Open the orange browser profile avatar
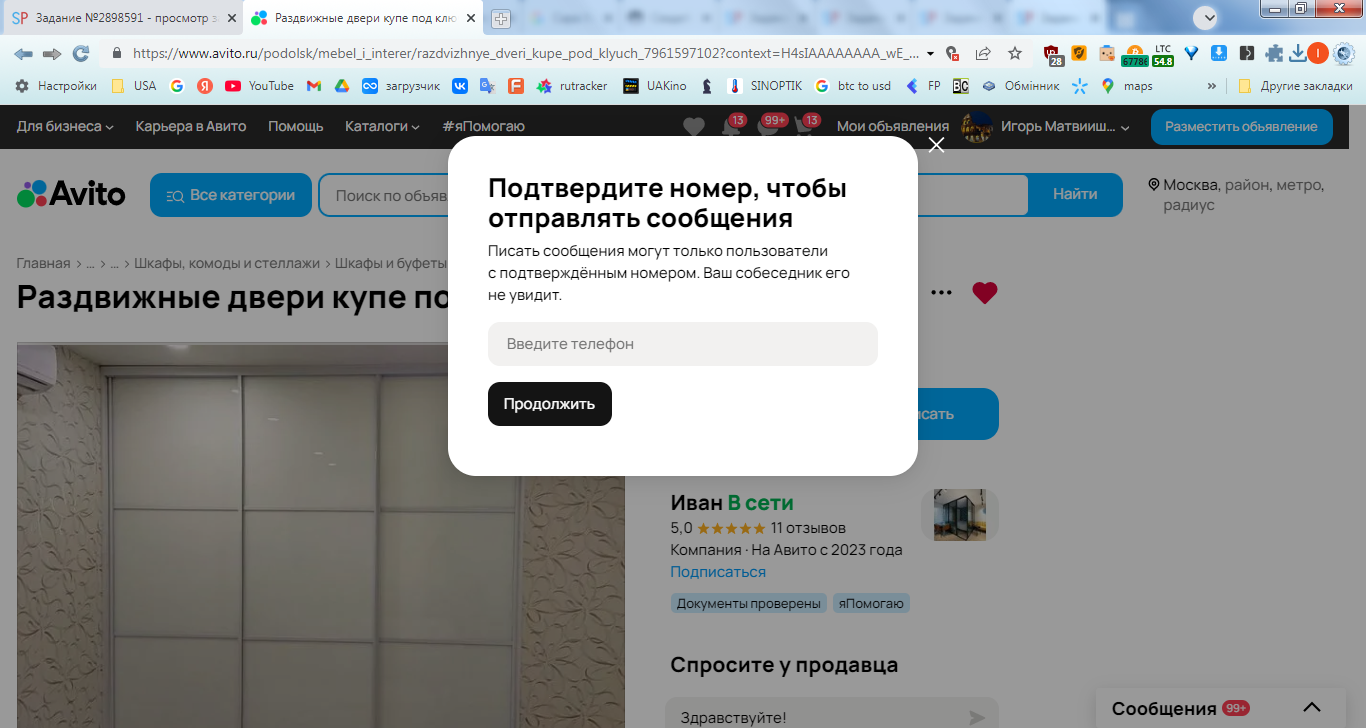This screenshot has width=1366, height=728. coord(1318,53)
